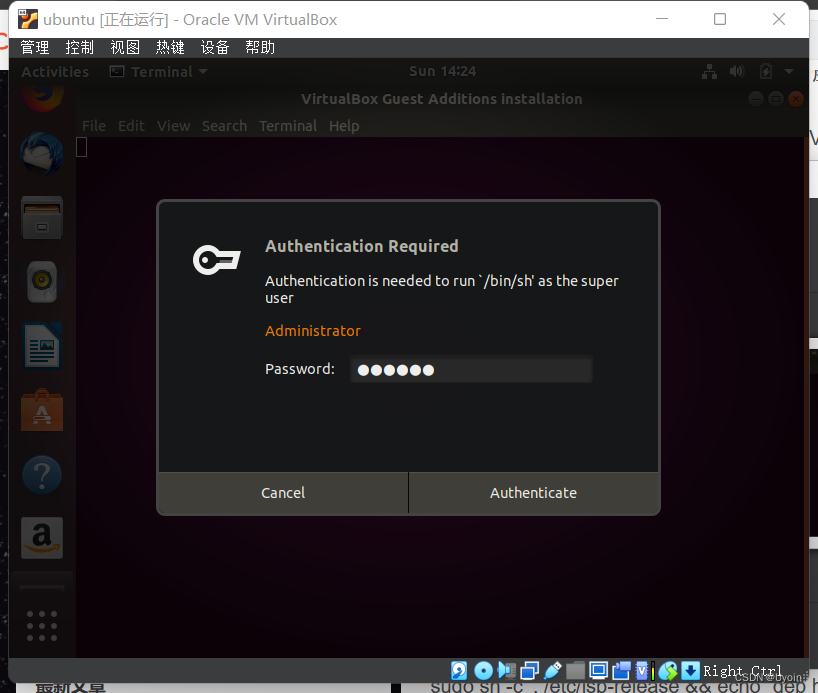Click the hard disk activity status icon

pos(459,671)
